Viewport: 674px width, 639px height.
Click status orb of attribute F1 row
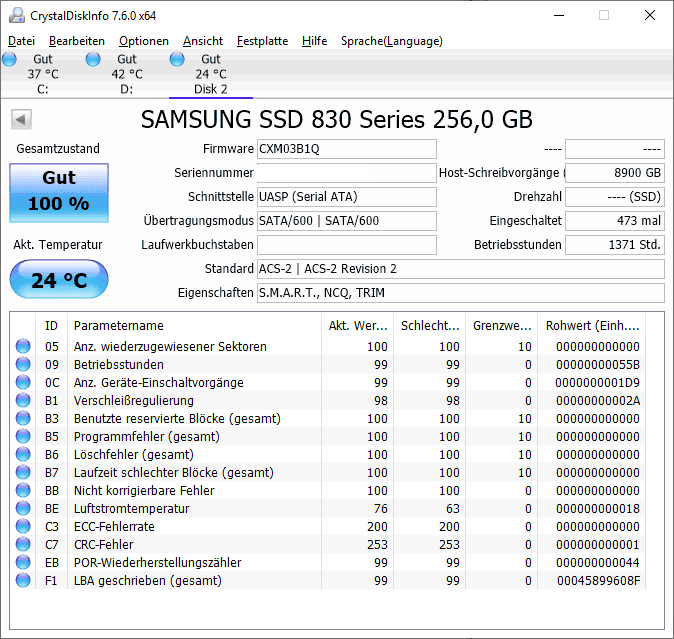point(23,581)
